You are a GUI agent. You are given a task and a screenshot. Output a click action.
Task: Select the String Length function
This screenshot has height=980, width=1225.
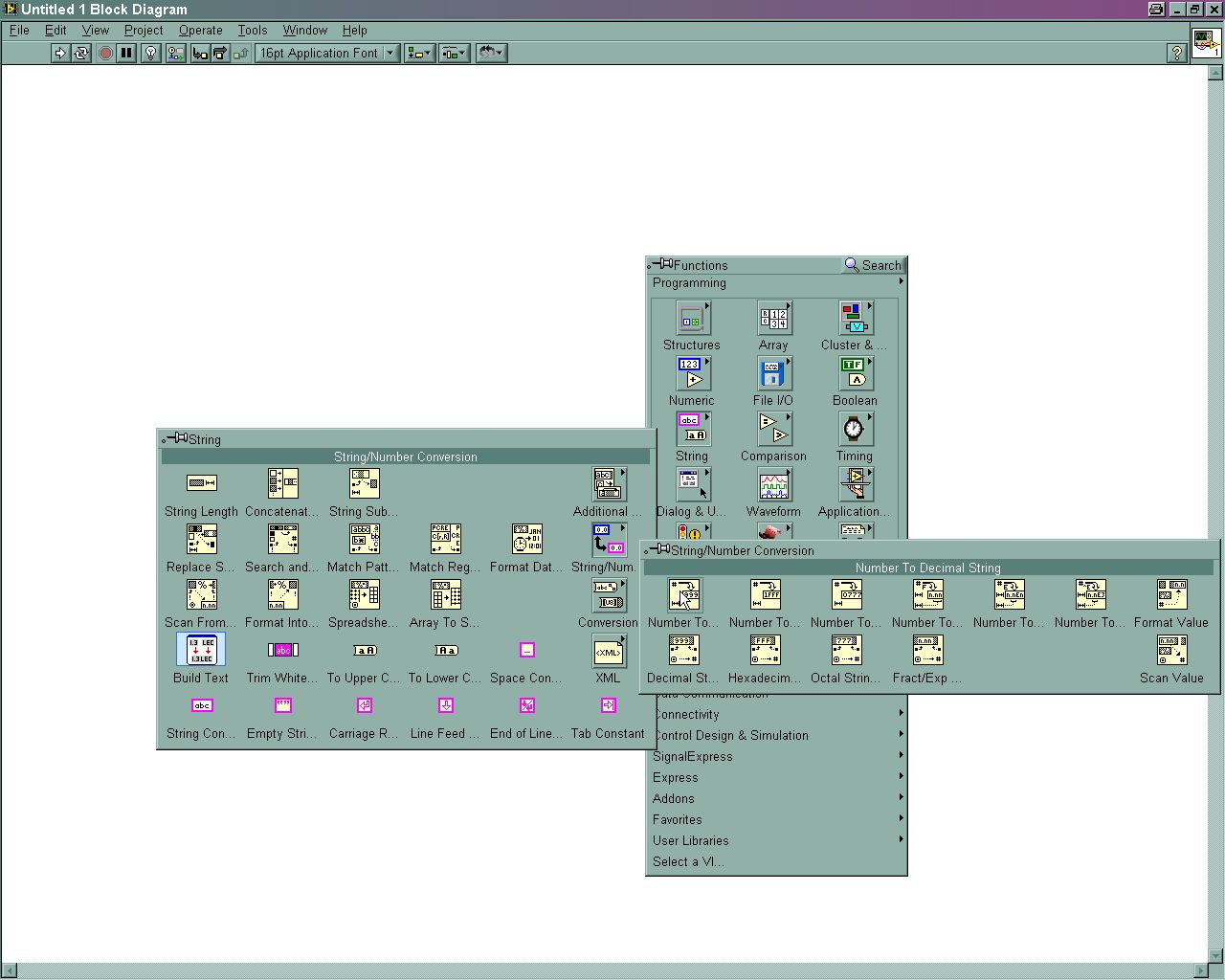click(201, 484)
